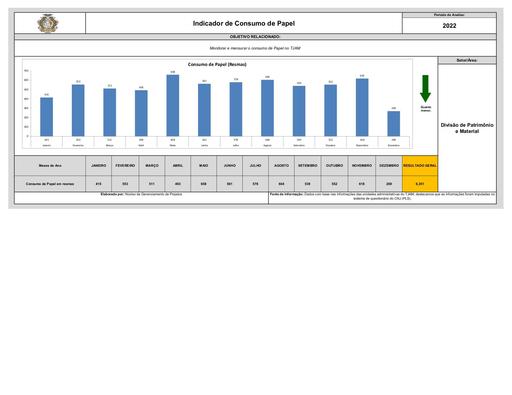This screenshot has width=512, height=395.
Task: Click the FEVEREIRO column header
Action: tap(125, 166)
